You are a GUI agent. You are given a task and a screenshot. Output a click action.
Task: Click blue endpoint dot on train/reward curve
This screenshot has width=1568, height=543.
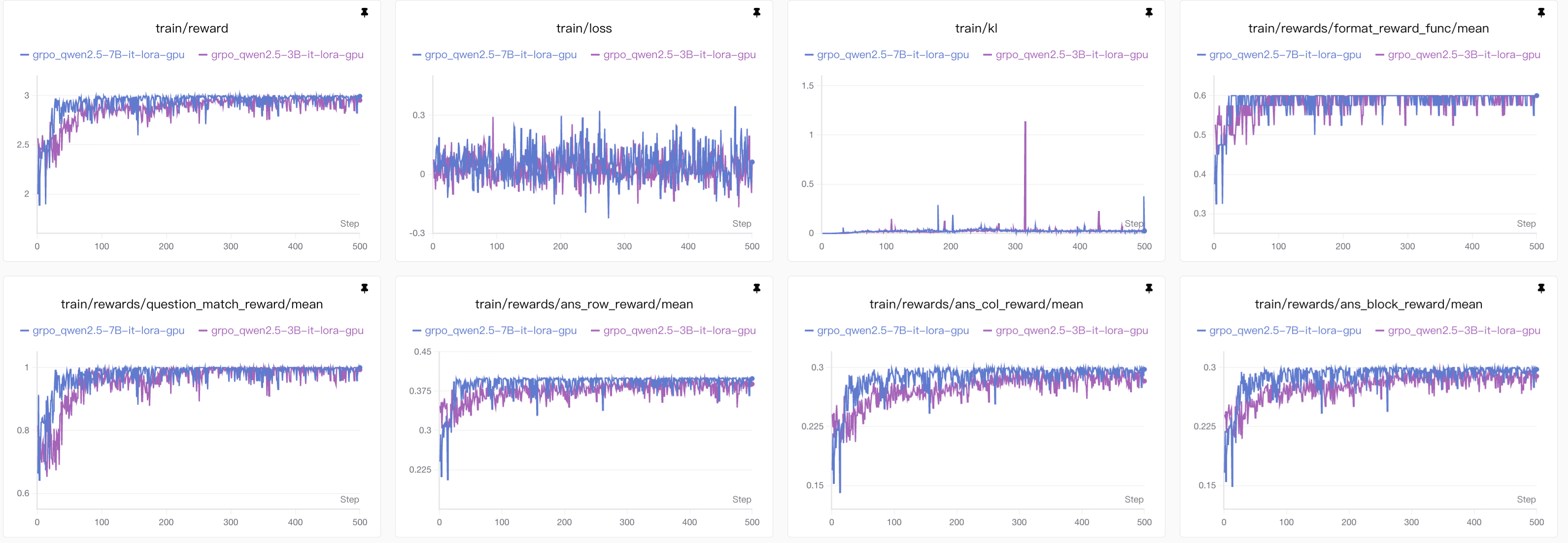point(360,97)
